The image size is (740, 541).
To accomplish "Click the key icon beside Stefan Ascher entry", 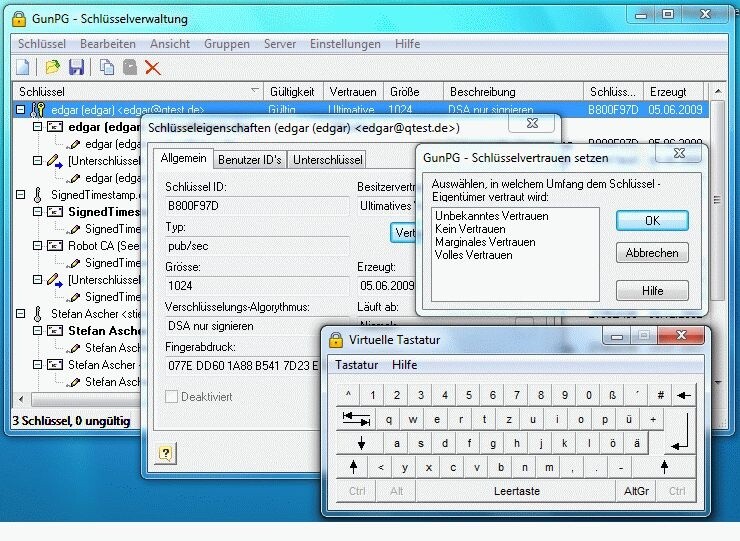I will [37, 313].
